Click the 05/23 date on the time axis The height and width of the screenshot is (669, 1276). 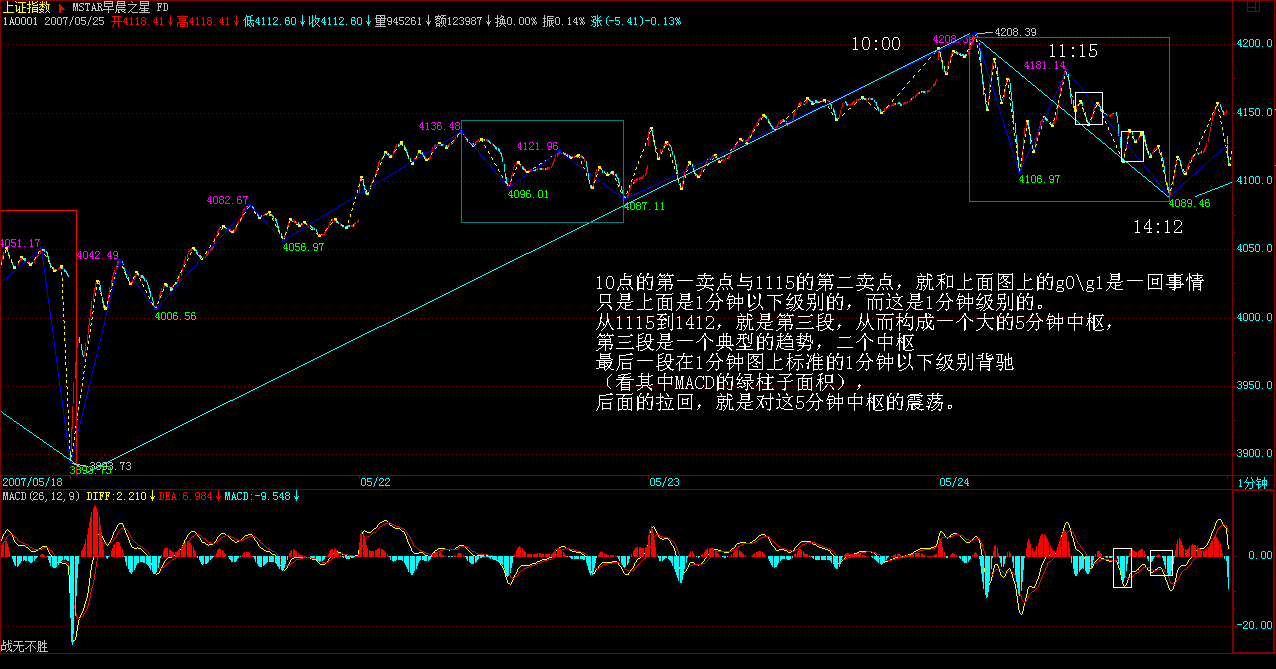click(664, 482)
